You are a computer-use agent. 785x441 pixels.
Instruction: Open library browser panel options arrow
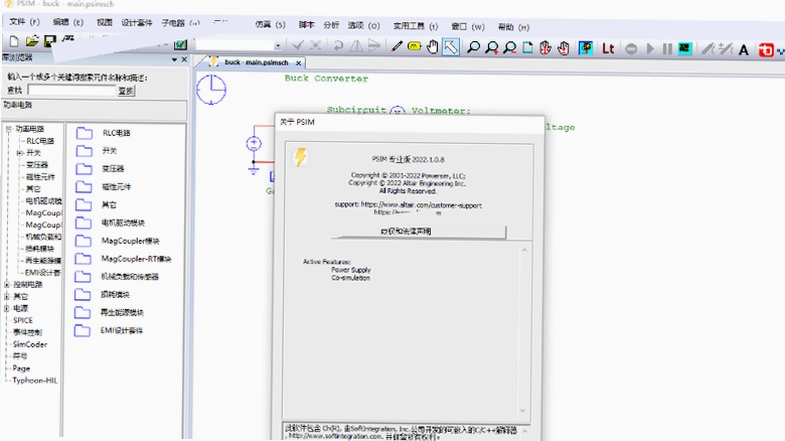(174, 59)
